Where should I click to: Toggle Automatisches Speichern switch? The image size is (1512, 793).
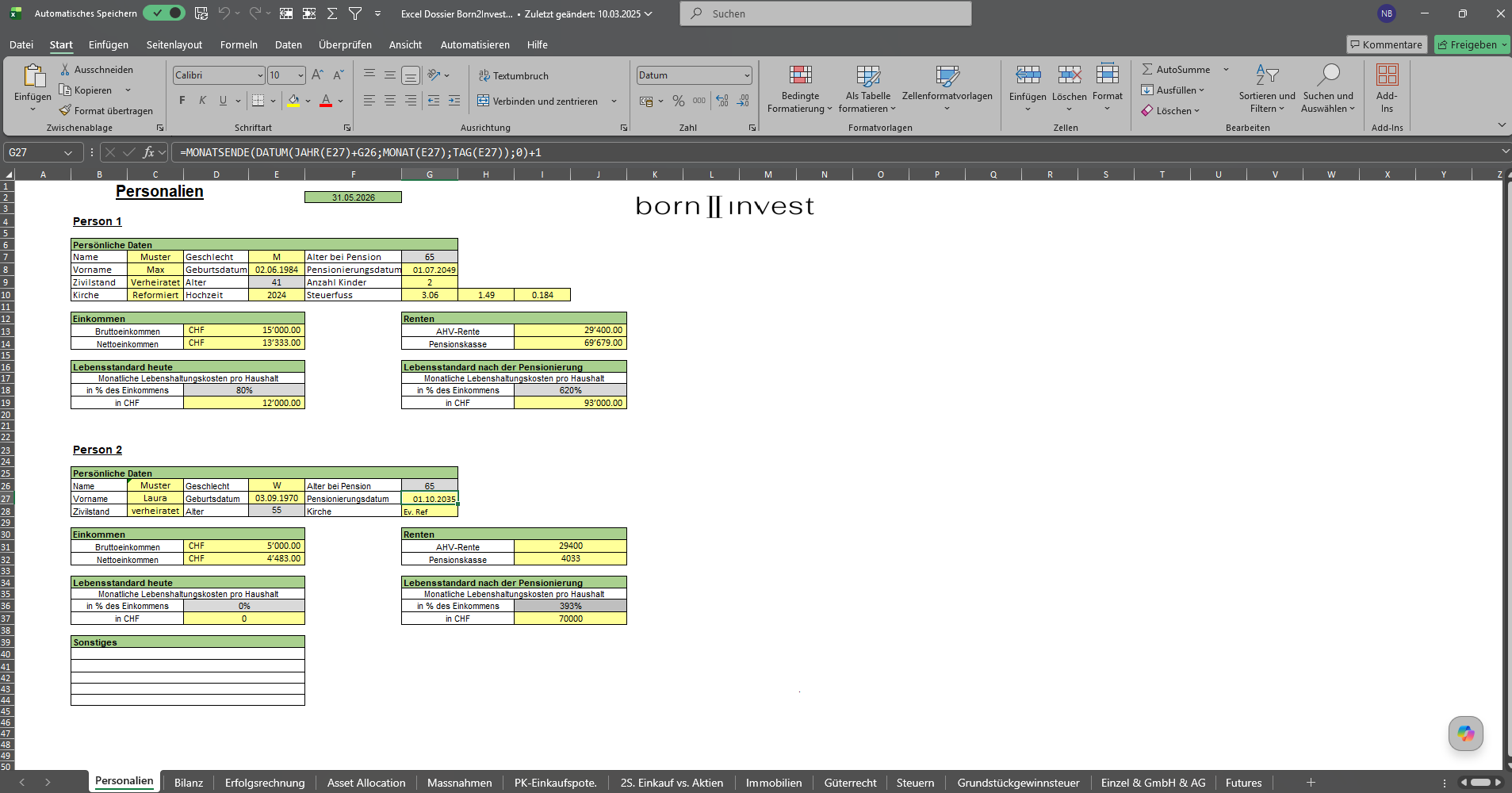(x=164, y=13)
